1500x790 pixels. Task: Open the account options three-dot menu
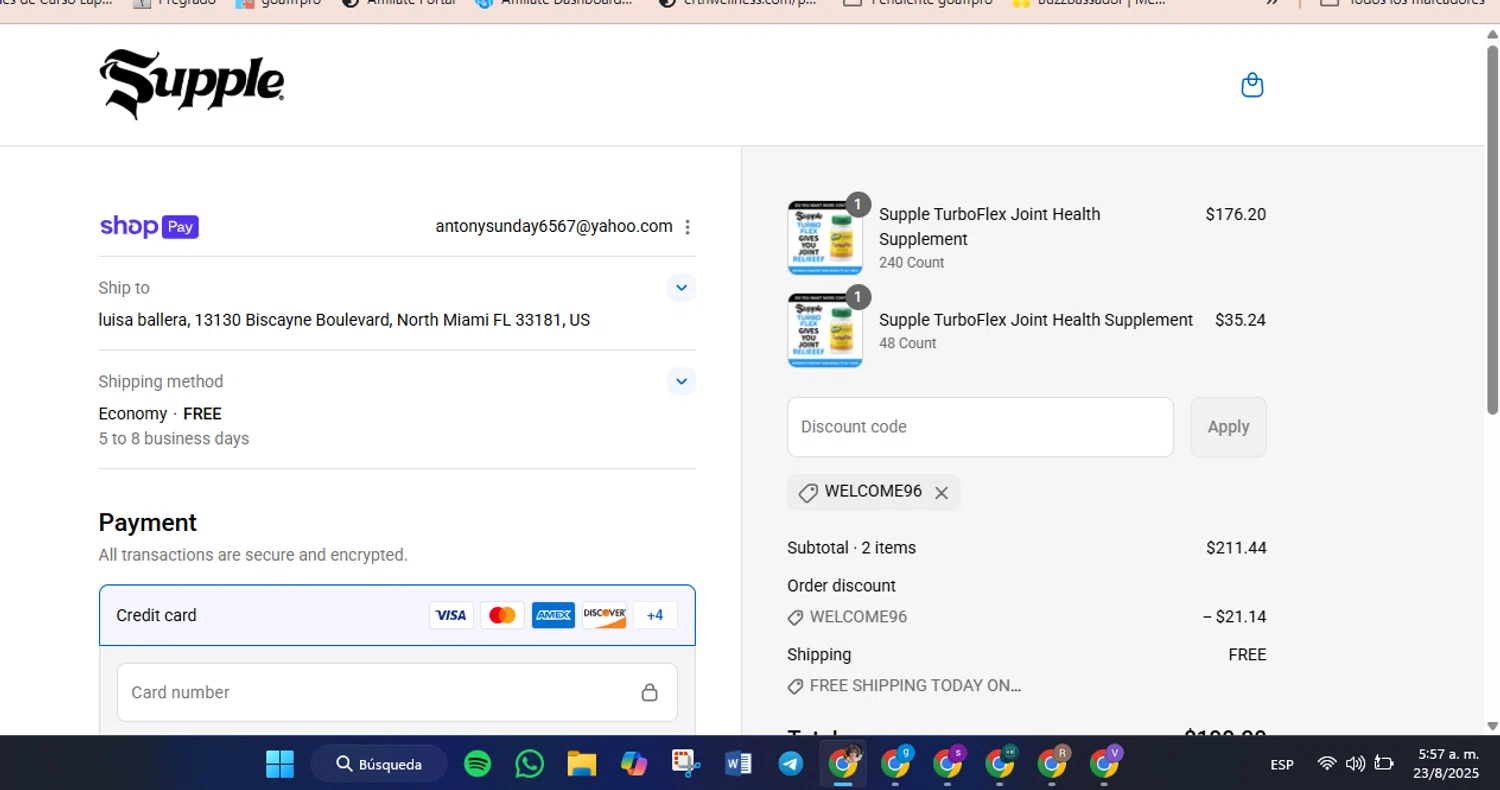click(687, 227)
